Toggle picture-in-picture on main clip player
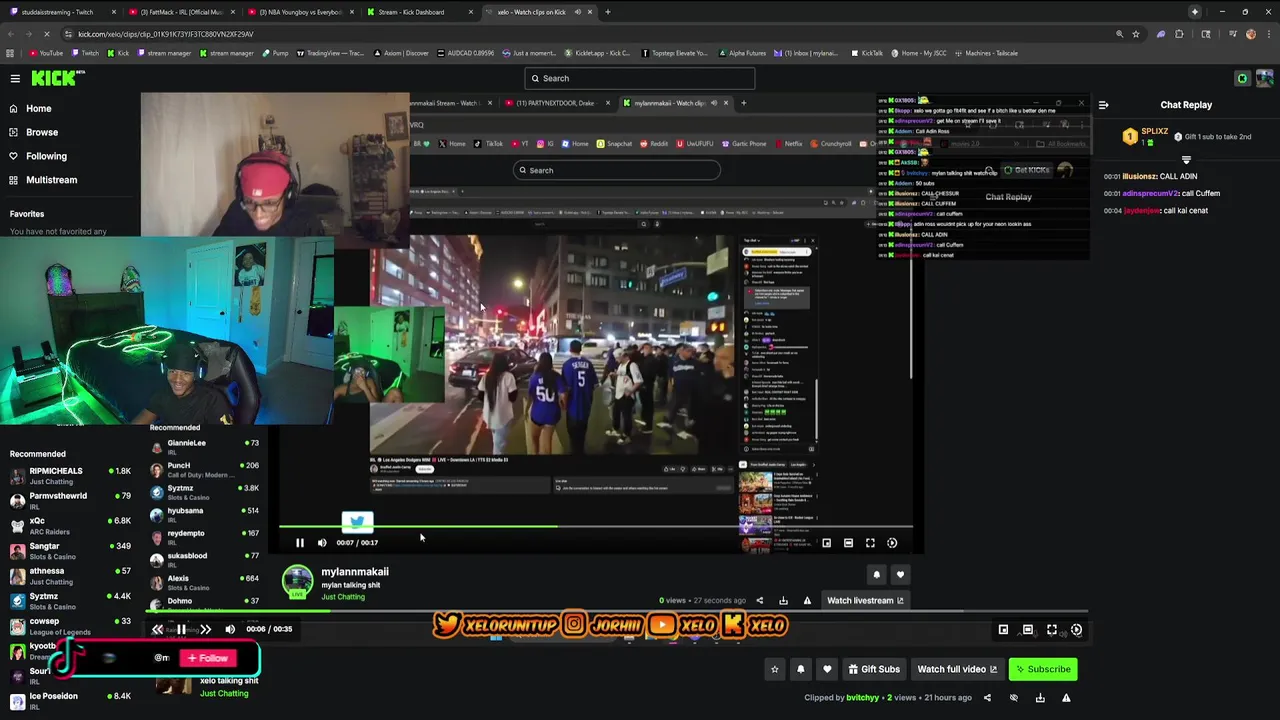Screen dimensions: 1280x720 1003,630
